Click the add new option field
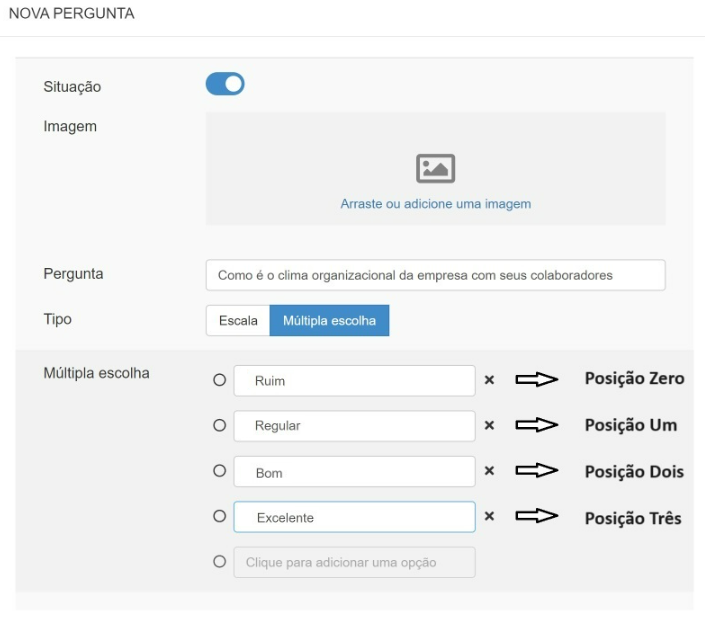 point(354,562)
